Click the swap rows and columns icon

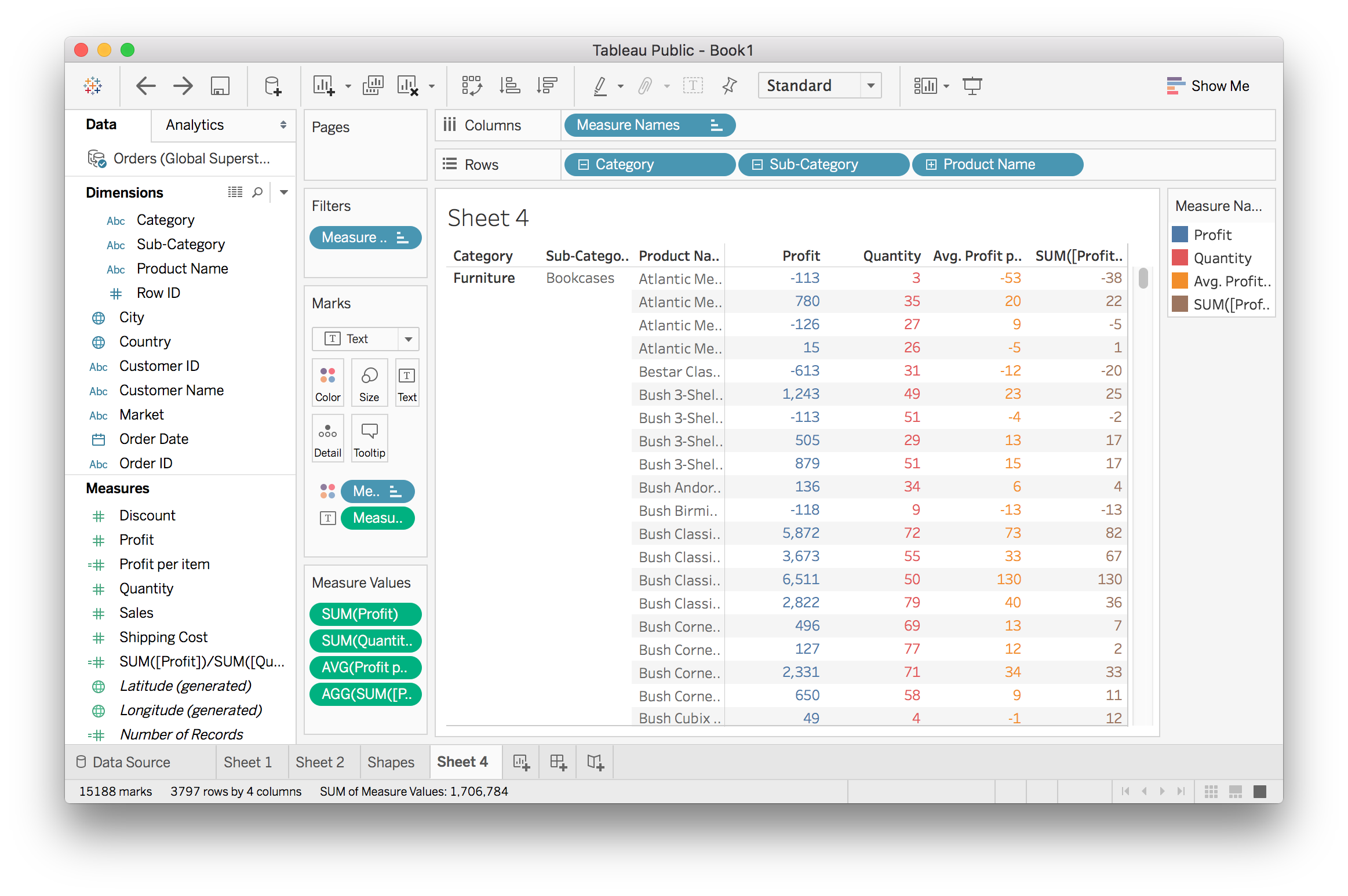coord(472,86)
